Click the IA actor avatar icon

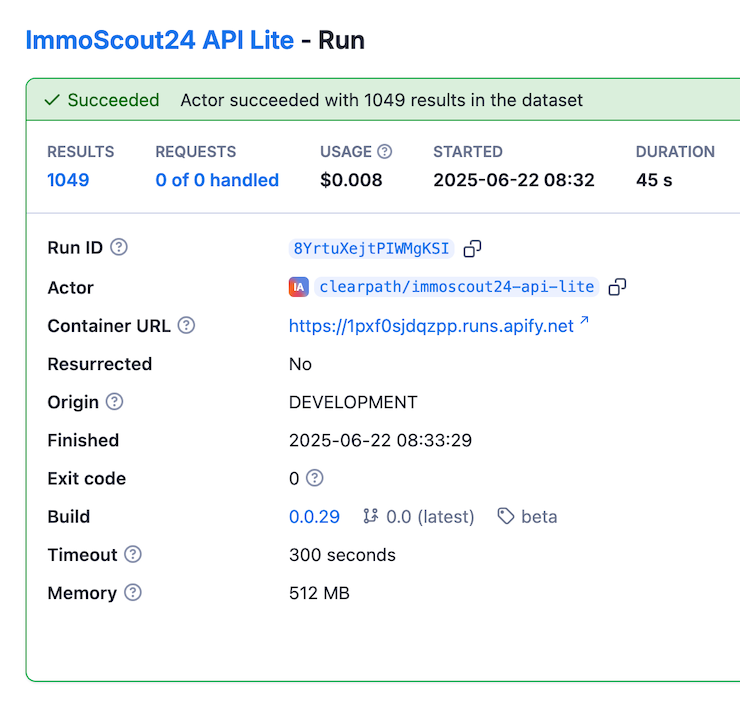(x=299, y=287)
